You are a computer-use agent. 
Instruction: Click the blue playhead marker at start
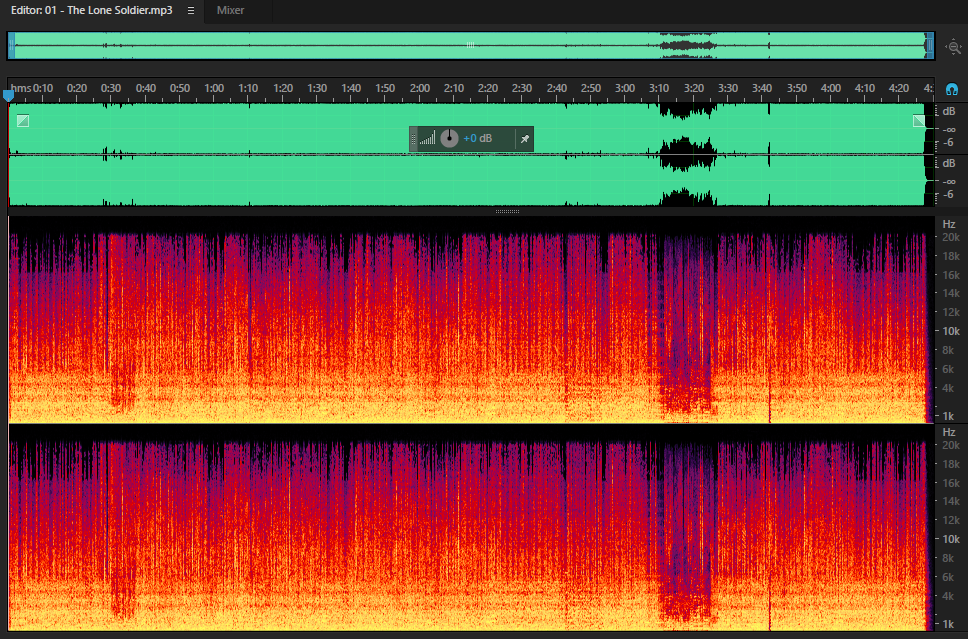click(8, 95)
